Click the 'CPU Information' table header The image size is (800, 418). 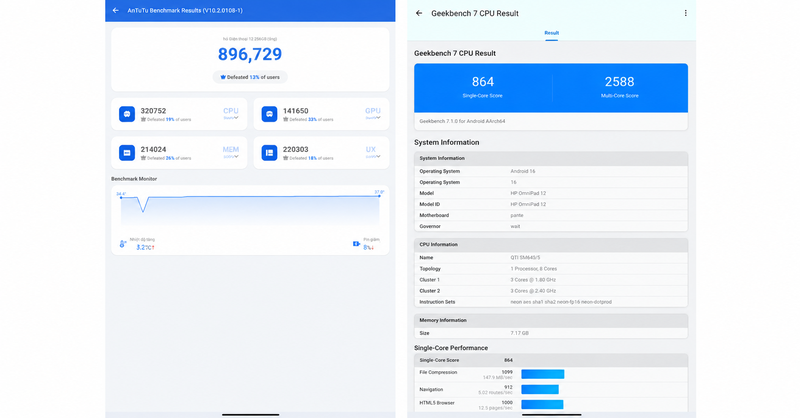(x=551, y=244)
